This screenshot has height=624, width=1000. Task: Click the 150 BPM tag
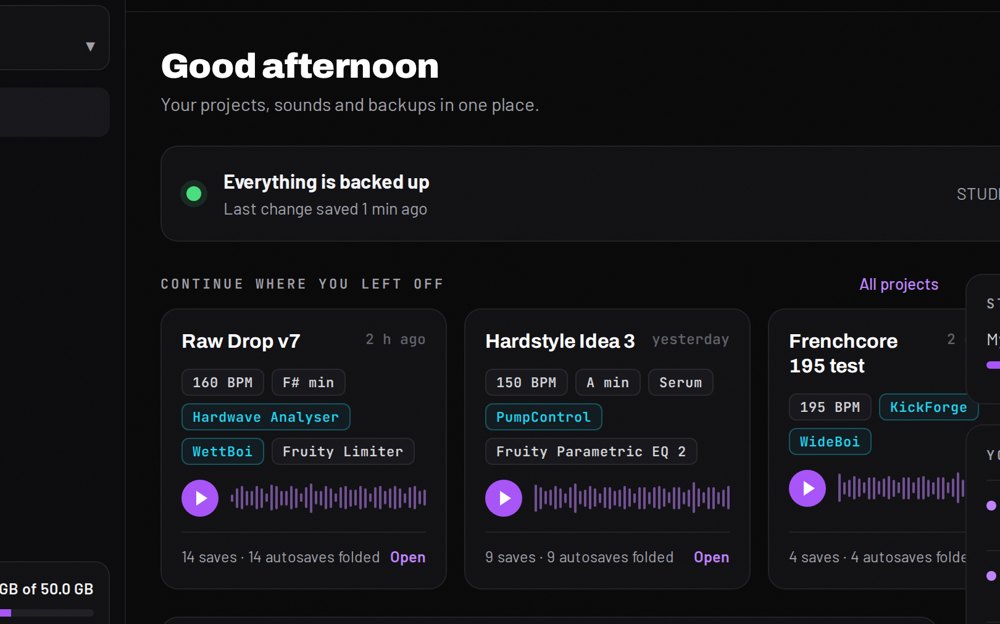click(x=526, y=382)
